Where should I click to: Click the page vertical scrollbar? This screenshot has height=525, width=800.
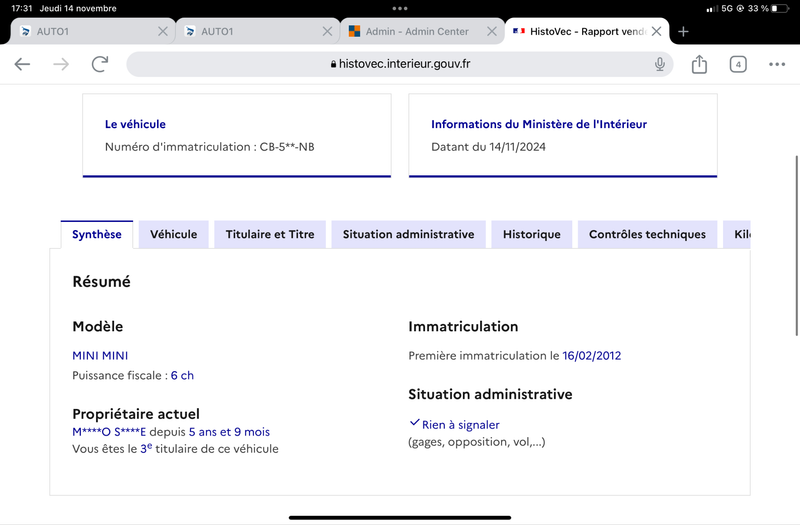coord(796,245)
